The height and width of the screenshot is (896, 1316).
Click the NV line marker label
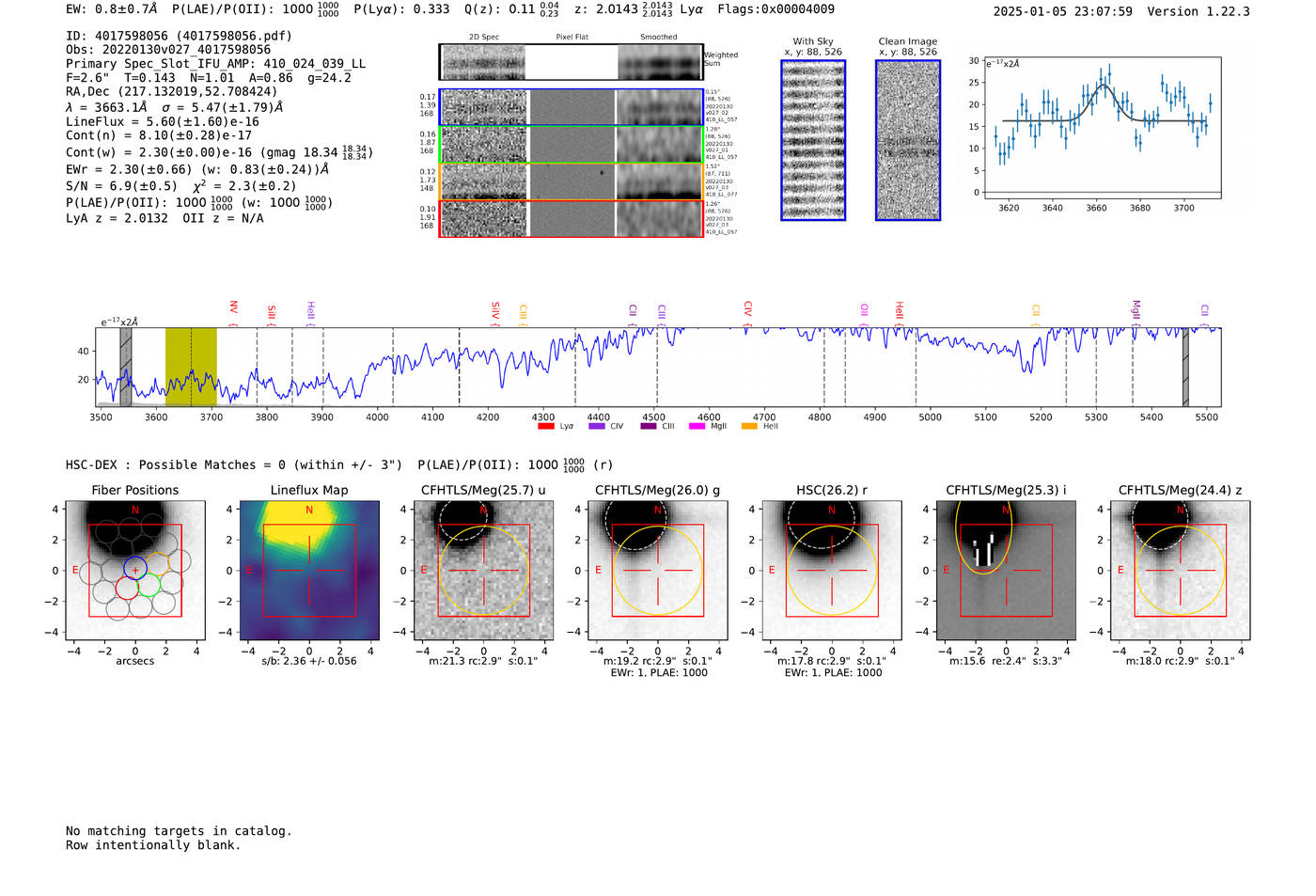(233, 310)
